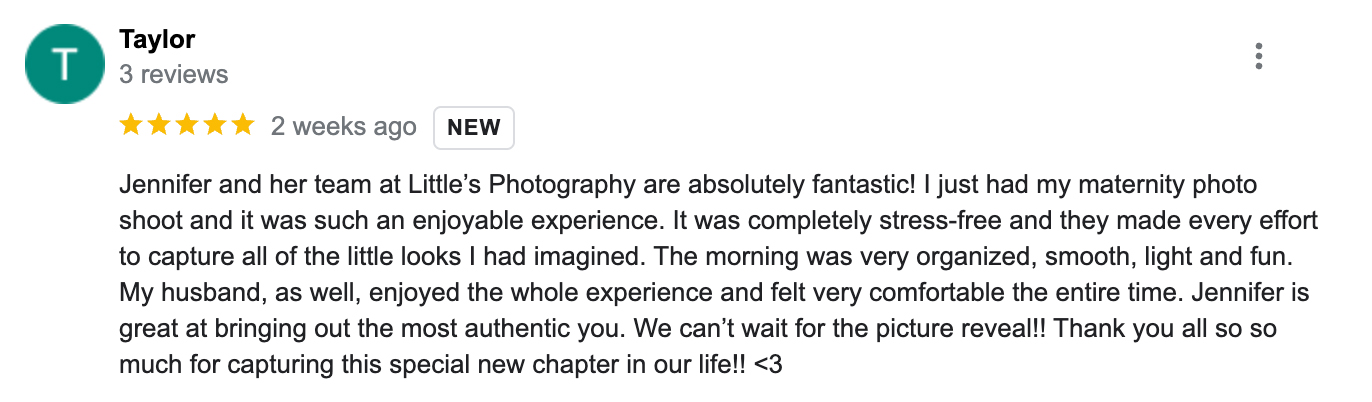Click the "<3" at the review's end
Viewport: 1372px width, 402px height.
tap(768, 365)
